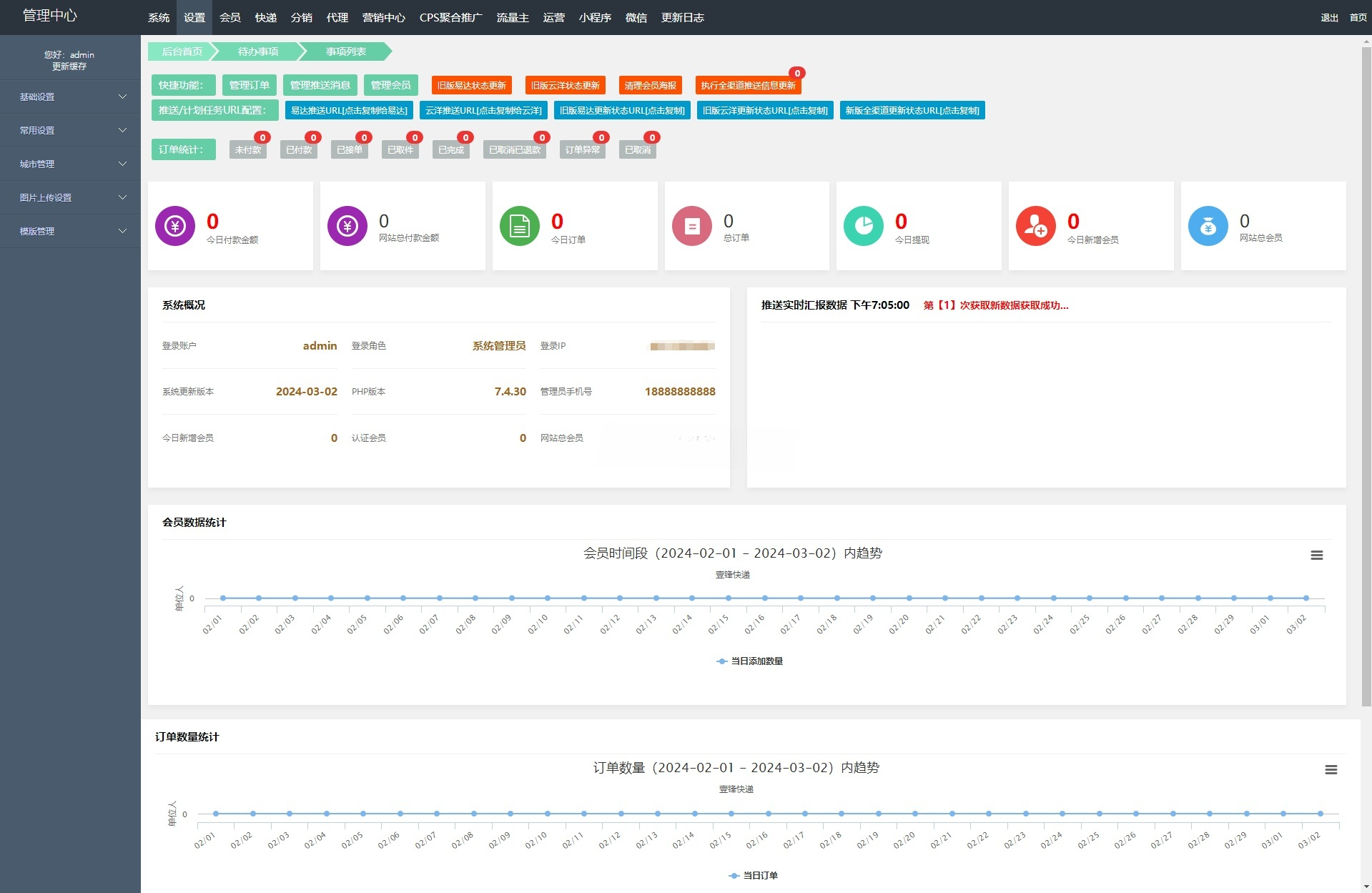This screenshot has width=1372, height=893.
Task: Expand the 基础设置 sidebar section
Action: coord(69,97)
